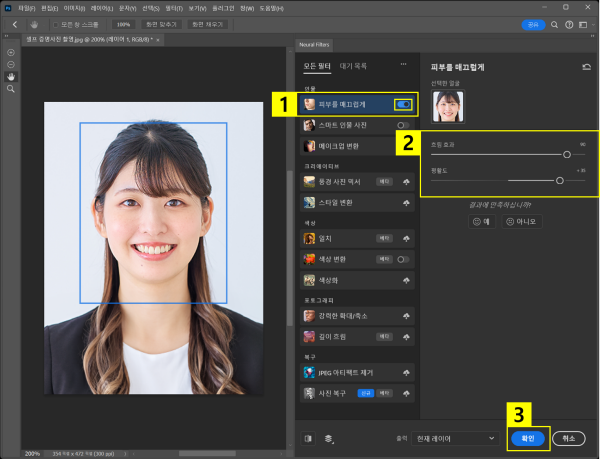Select the Hand tool in left toolbar
The width and height of the screenshot is (600, 459).
[x=11, y=76]
